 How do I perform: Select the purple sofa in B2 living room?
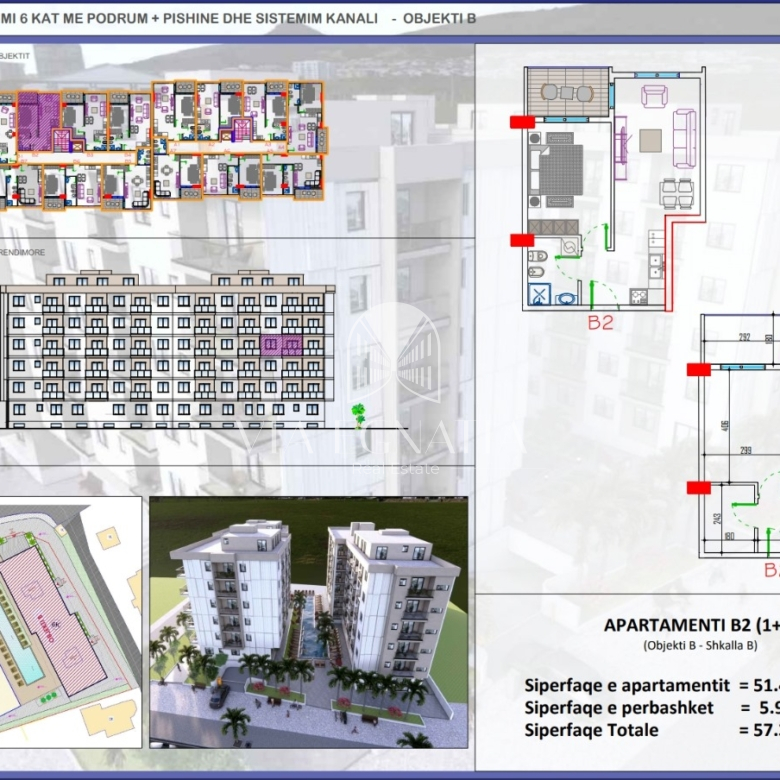[x=685, y=139]
